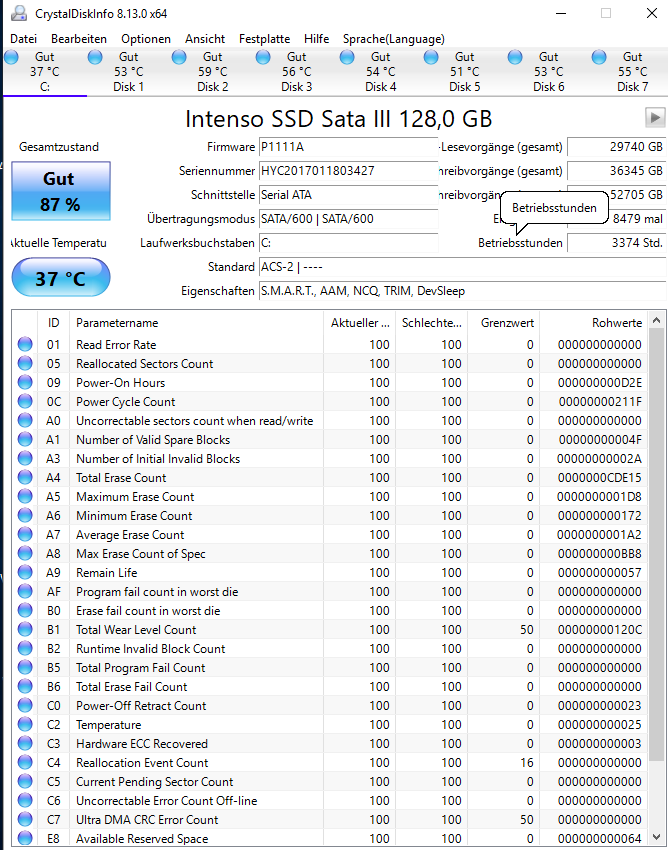Click the status icon for Read Error Rate
The image size is (668, 850).
point(25,344)
